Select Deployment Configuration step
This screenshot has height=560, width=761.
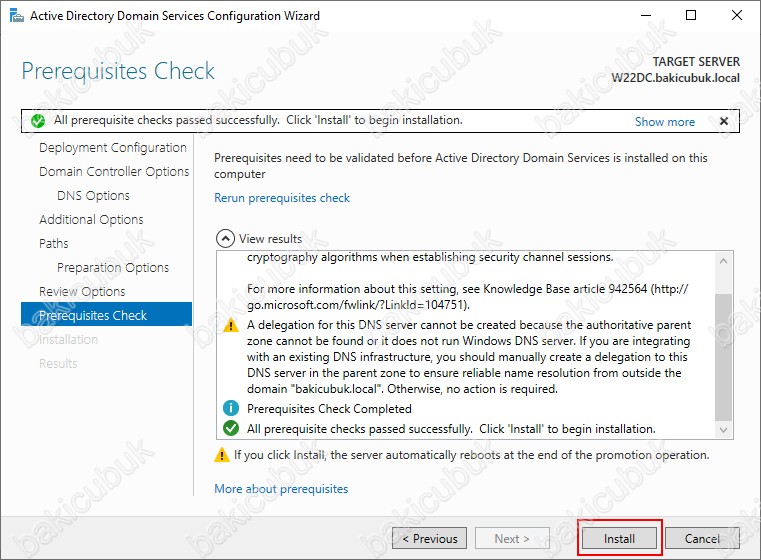click(113, 148)
